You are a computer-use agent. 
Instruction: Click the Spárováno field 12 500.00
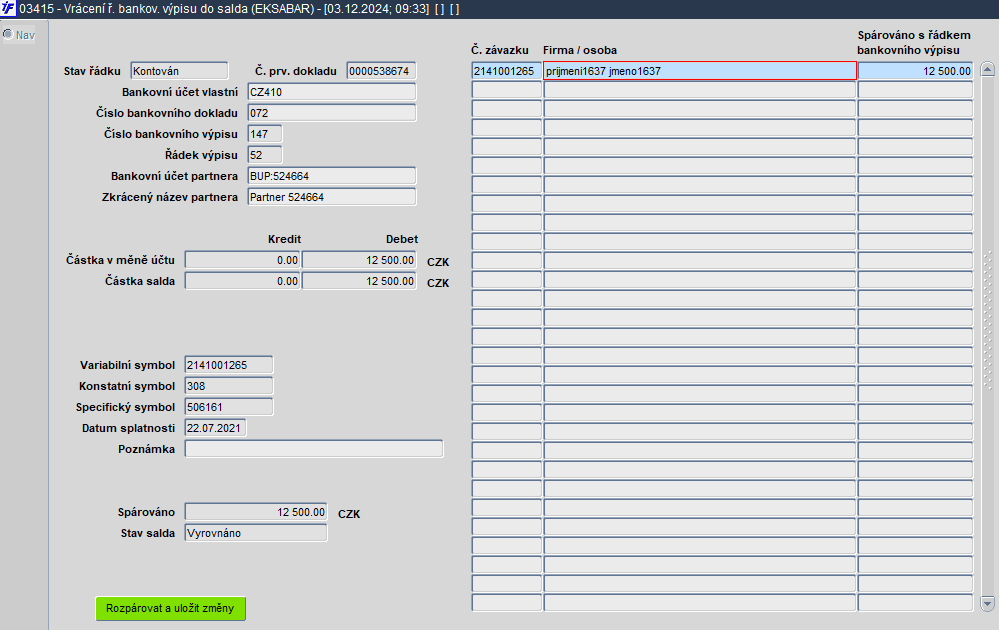[x=256, y=512]
